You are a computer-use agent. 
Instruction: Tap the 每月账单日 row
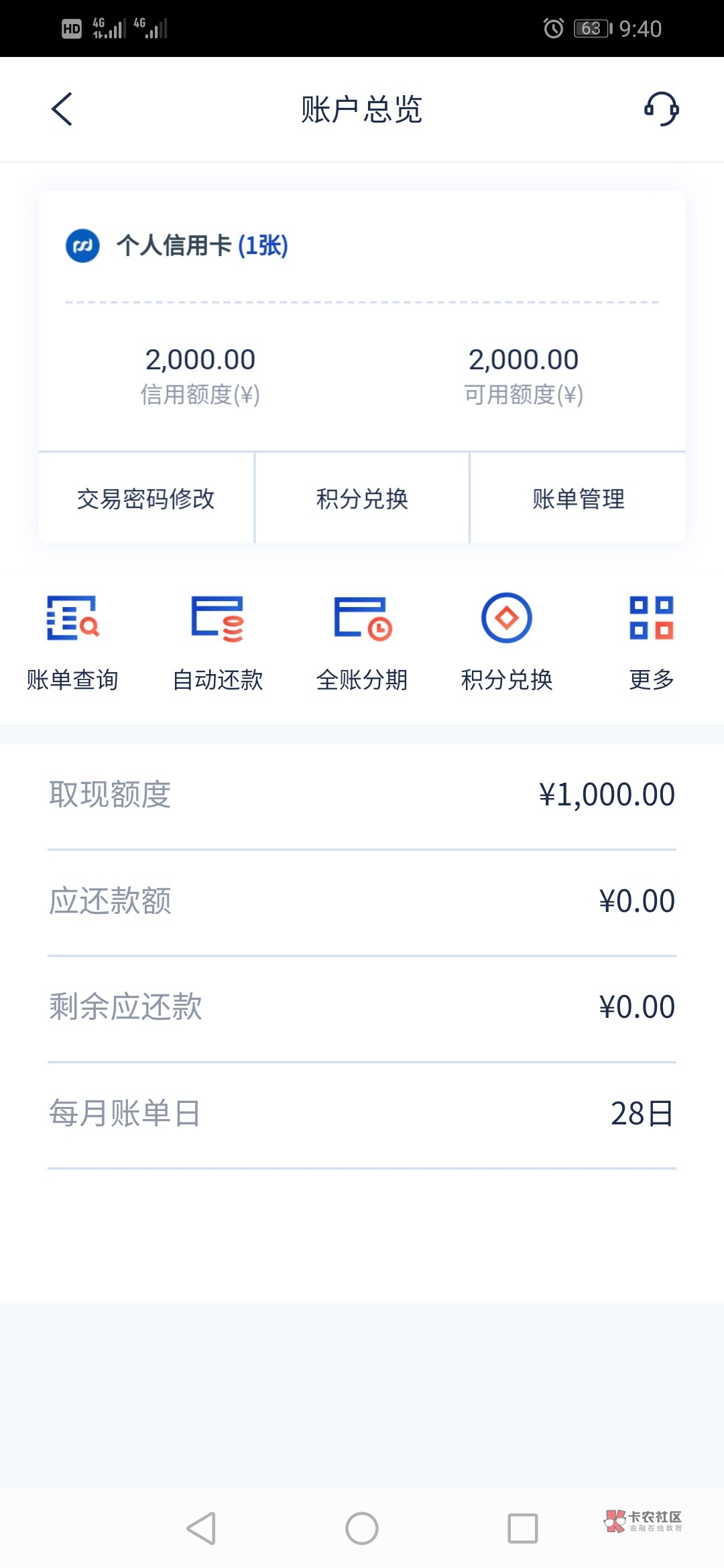362,1114
